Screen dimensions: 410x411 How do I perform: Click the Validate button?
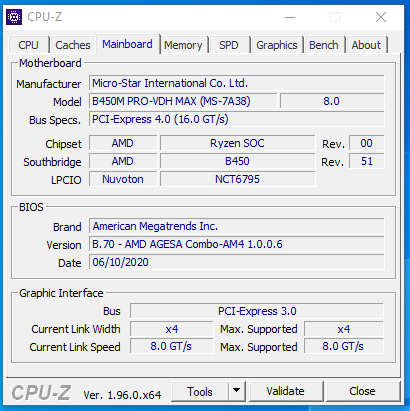286,391
